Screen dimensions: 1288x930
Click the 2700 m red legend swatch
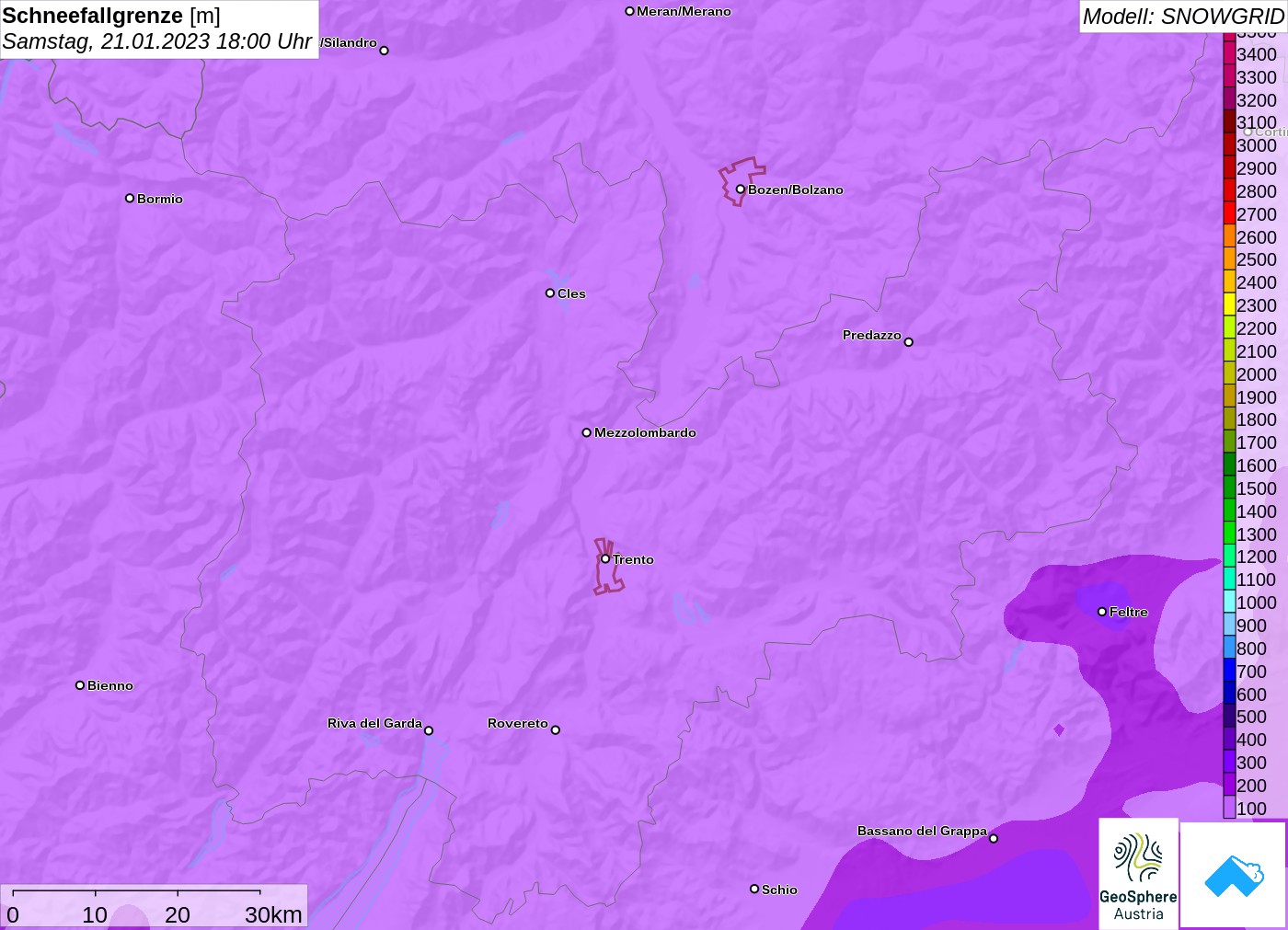pos(1229,213)
